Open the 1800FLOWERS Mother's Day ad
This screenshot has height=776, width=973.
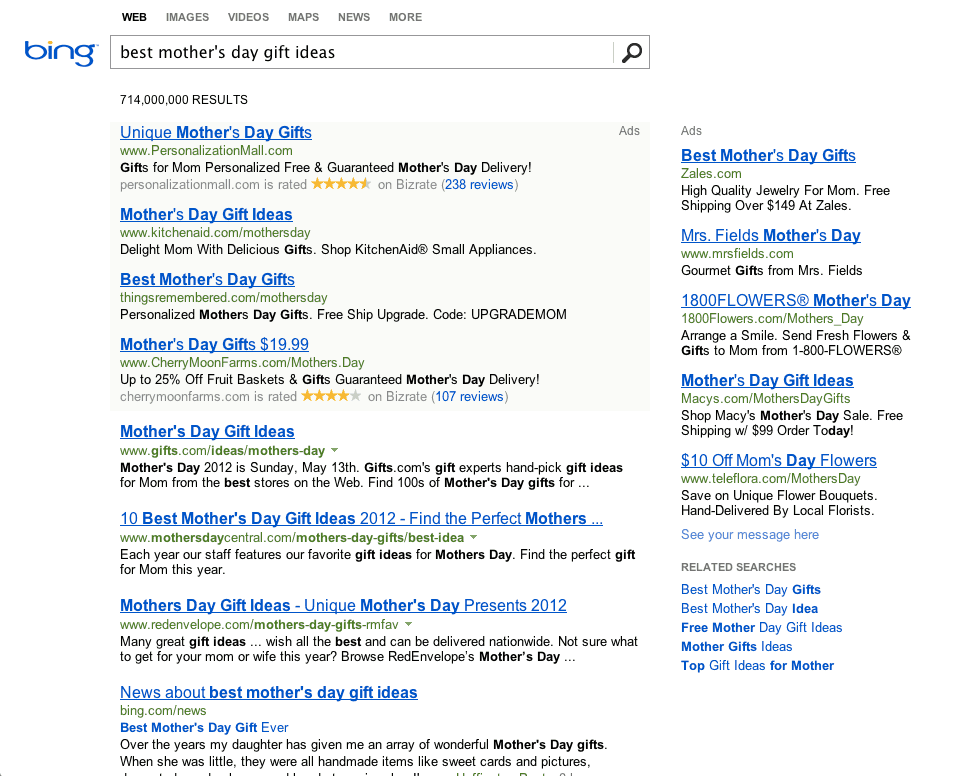tap(796, 300)
